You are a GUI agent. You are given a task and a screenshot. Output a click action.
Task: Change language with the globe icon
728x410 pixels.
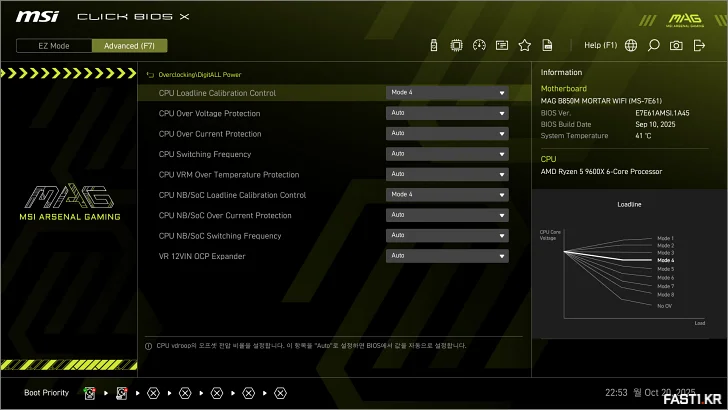(631, 46)
